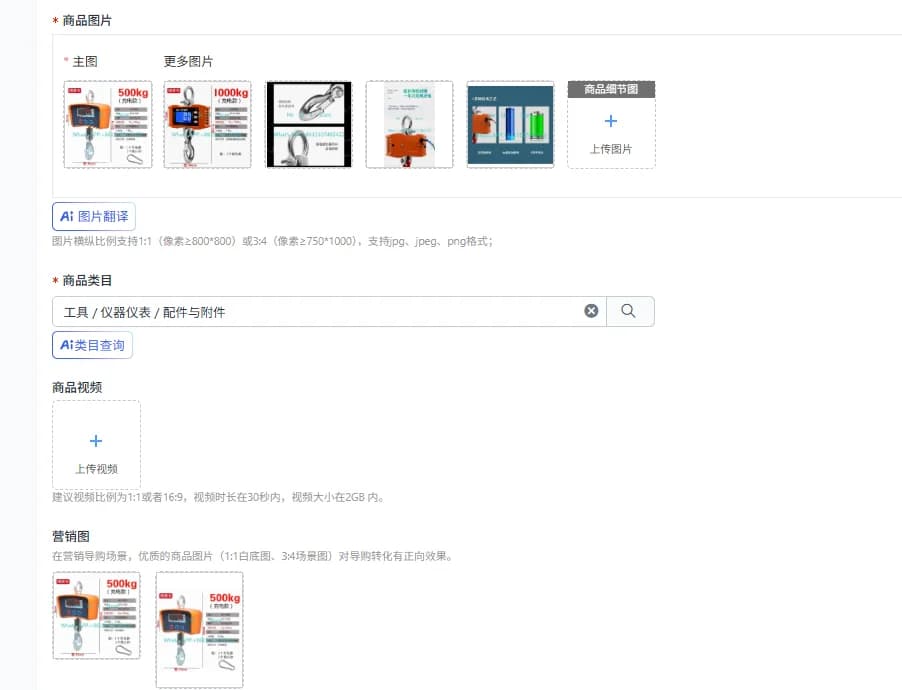Click the 工具 / 仪器仪表 / 配件与附件 category field
Image resolution: width=902 pixels, height=690 pixels.
tap(329, 312)
